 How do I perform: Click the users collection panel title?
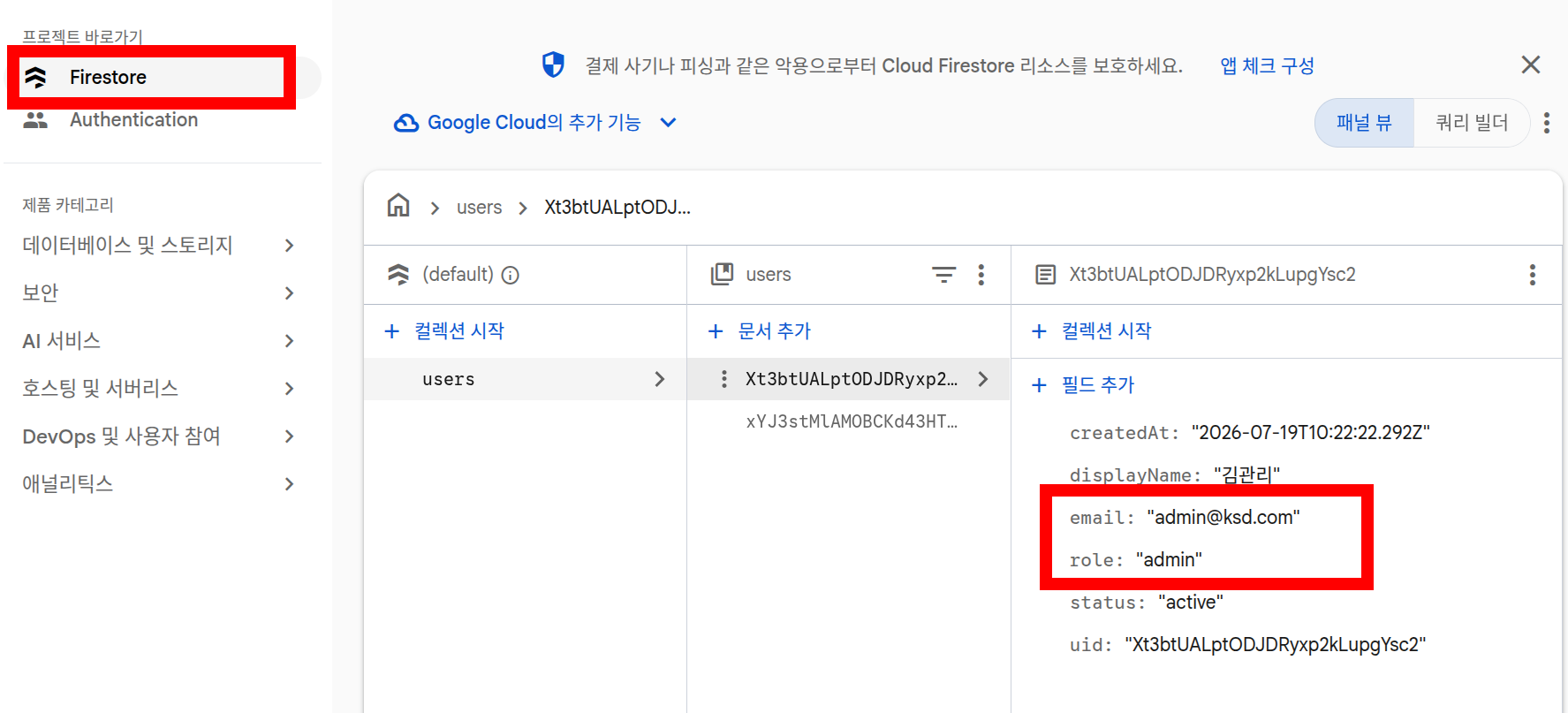click(769, 275)
